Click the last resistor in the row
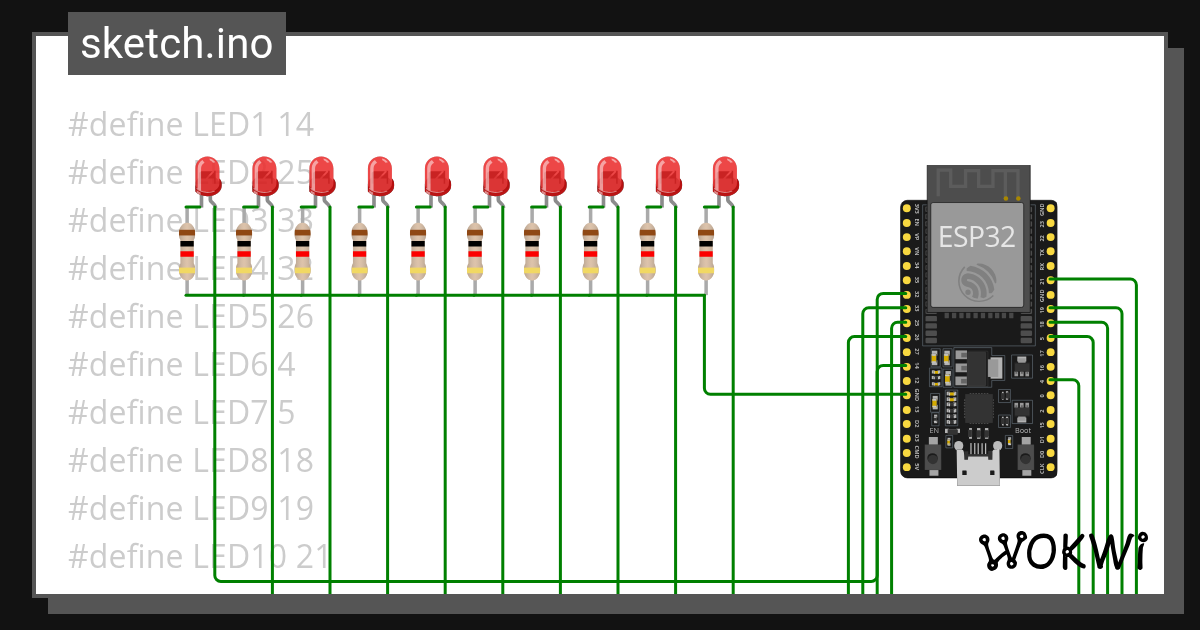Screen dimensions: 1200x630 [705, 250]
